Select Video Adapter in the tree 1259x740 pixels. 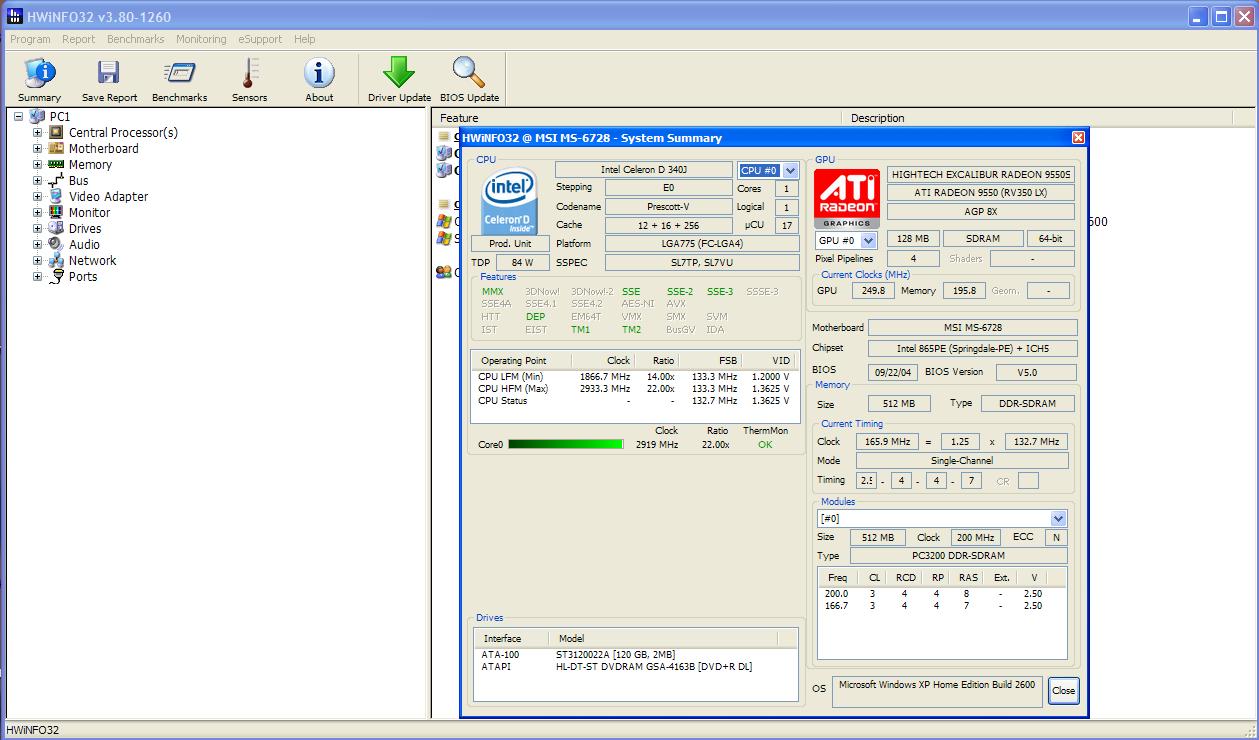108,196
